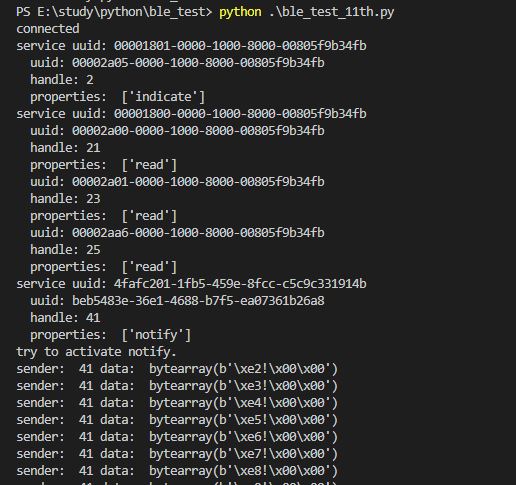Screen dimensions: 516x485
Task: Click the ['indicate'] properties text
Action: click(163, 97)
